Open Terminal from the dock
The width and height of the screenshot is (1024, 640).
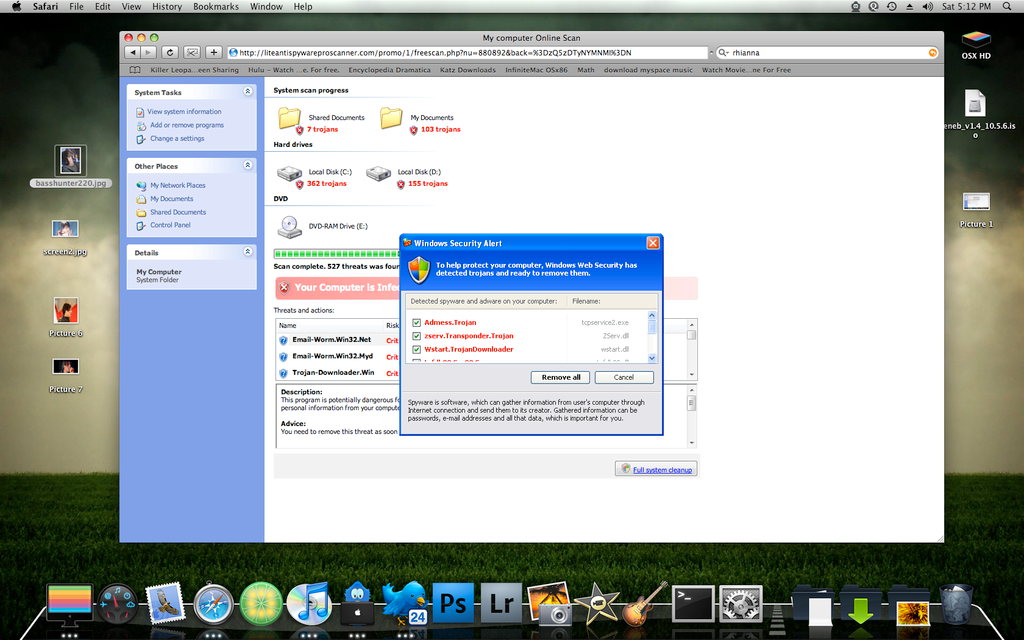693,602
